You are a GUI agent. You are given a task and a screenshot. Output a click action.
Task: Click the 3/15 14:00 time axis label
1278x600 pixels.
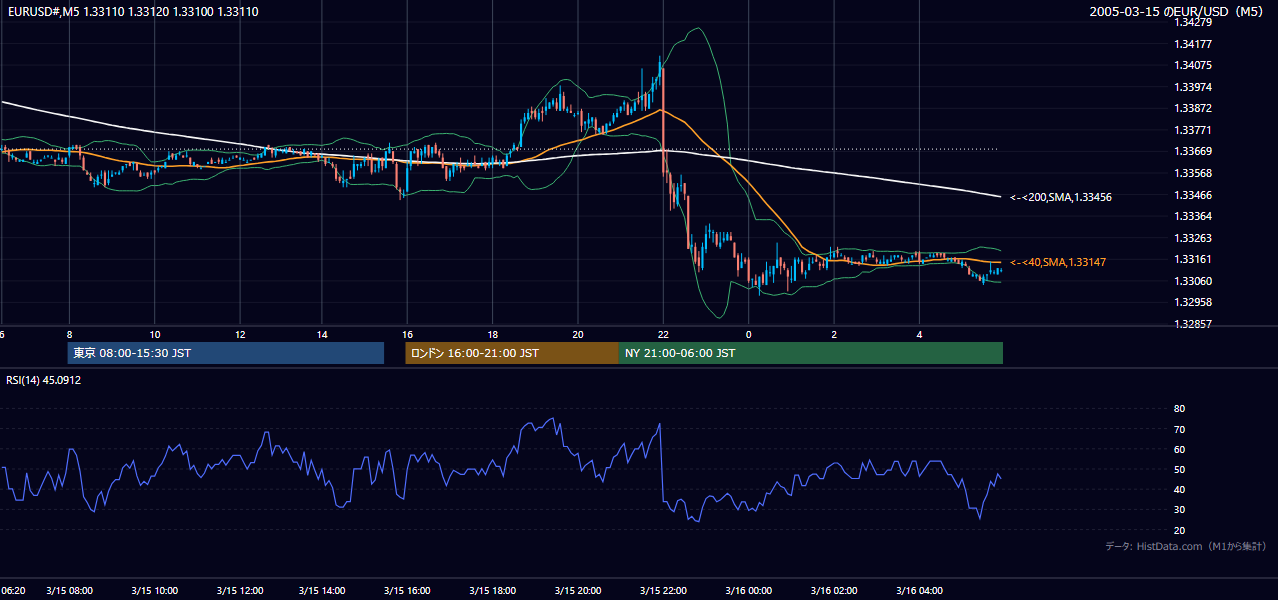[322, 591]
